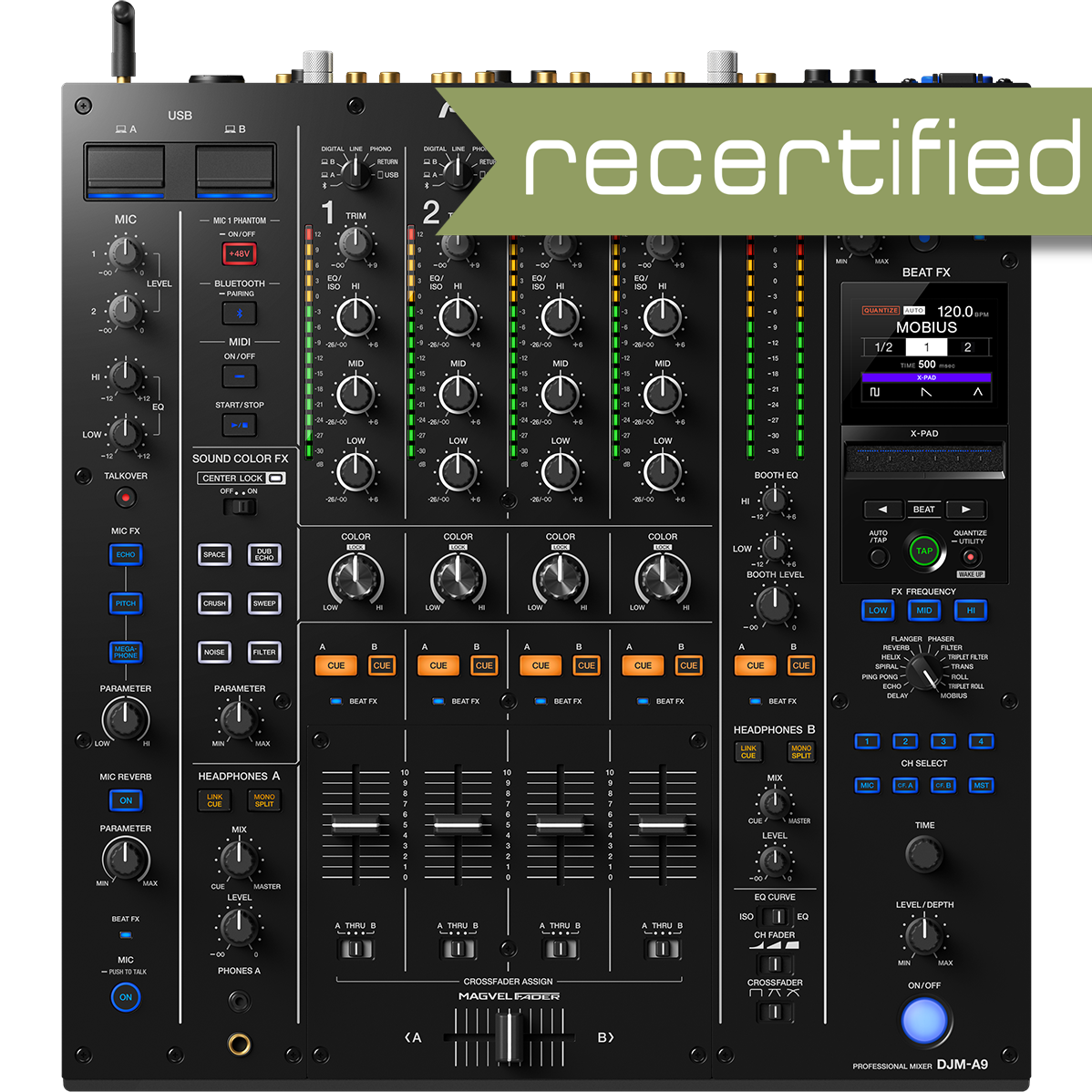Click the CH FADER curve switch

click(x=775, y=964)
